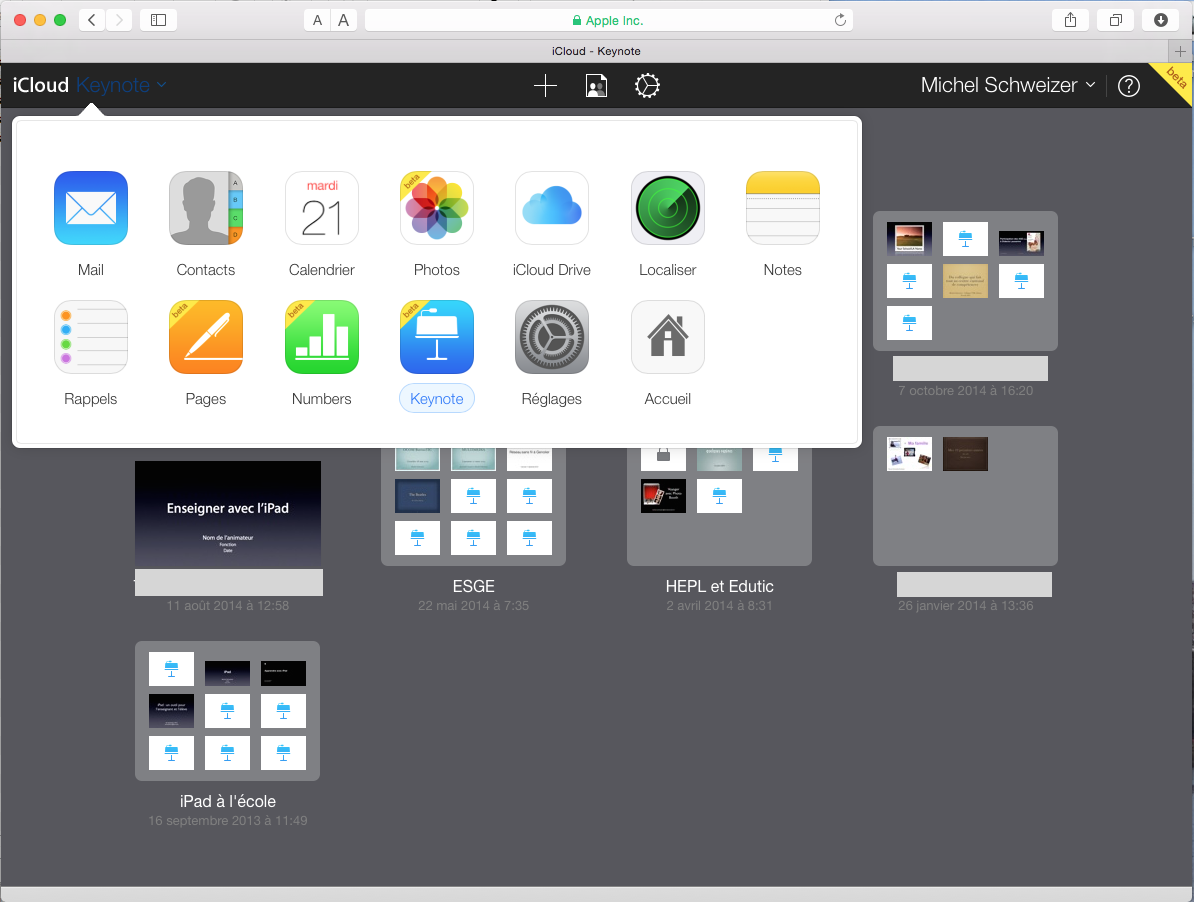Open the Réglages gear icon
This screenshot has width=1194, height=902.
click(552, 337)
